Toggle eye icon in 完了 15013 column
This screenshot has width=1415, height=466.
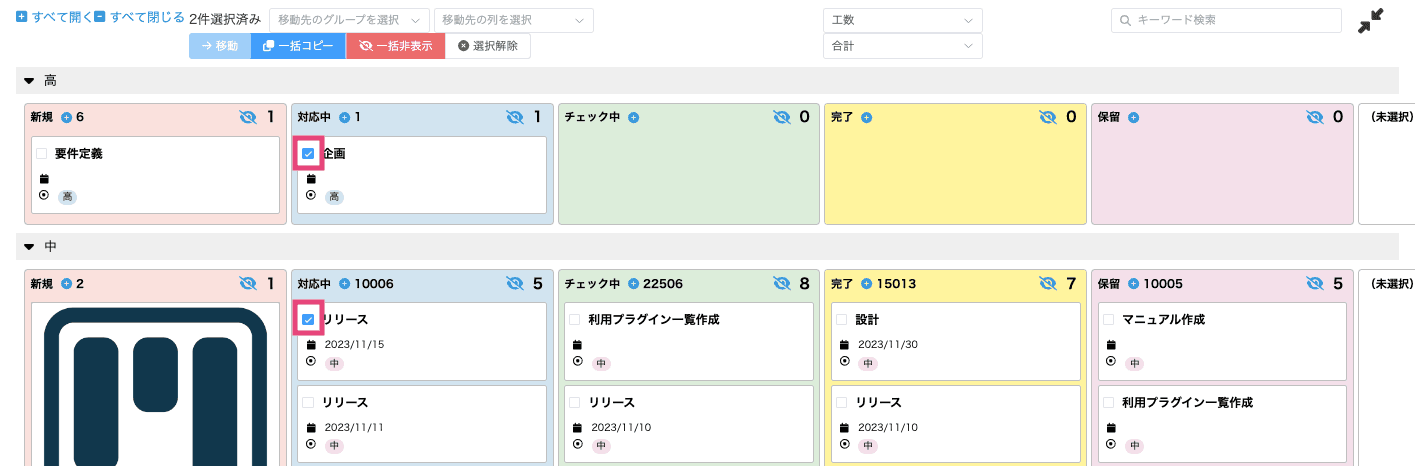point(1048,284)
